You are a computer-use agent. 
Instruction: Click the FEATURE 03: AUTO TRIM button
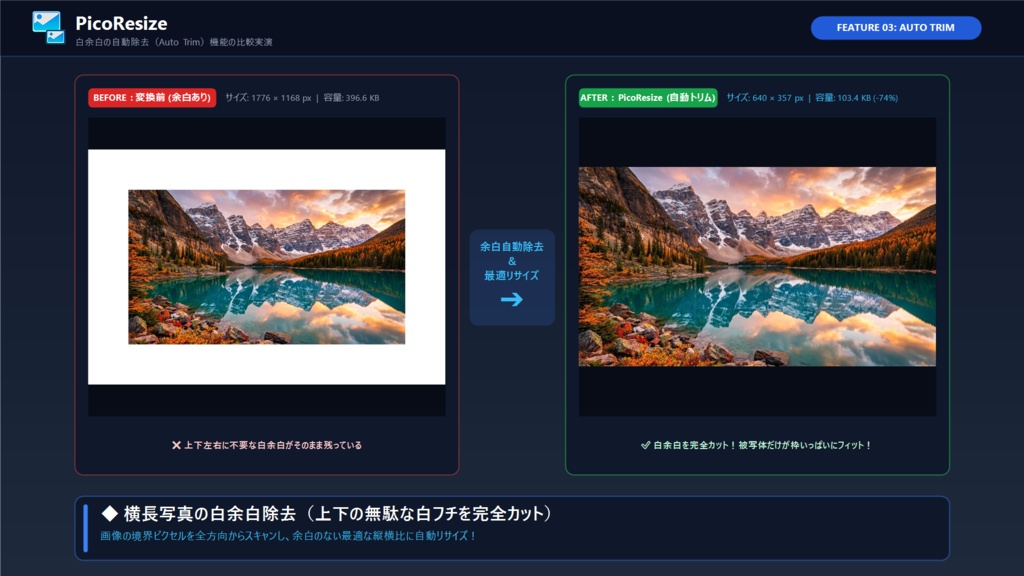(x=895, y=27)
